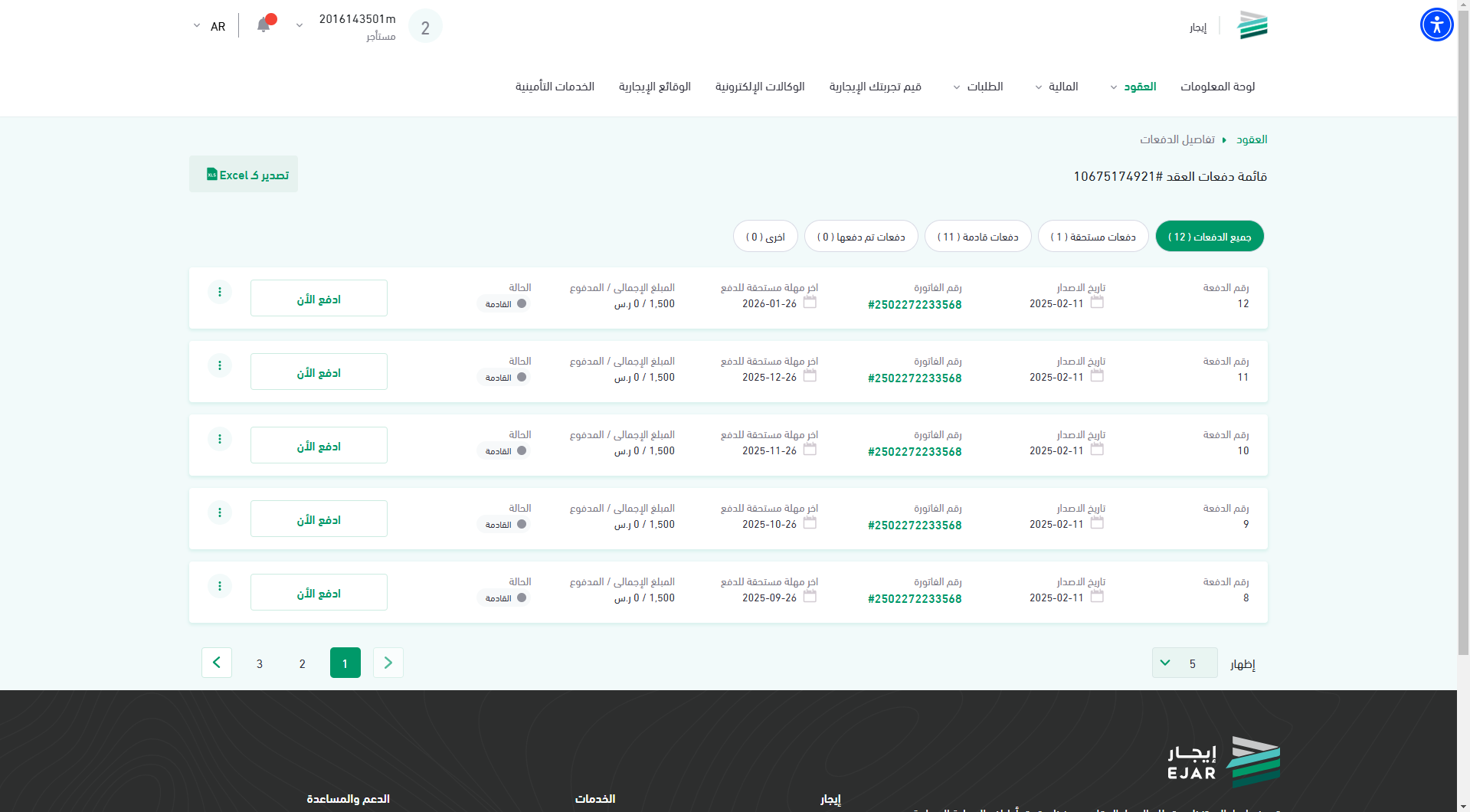Click the notifications bell icon

[264, 25]
